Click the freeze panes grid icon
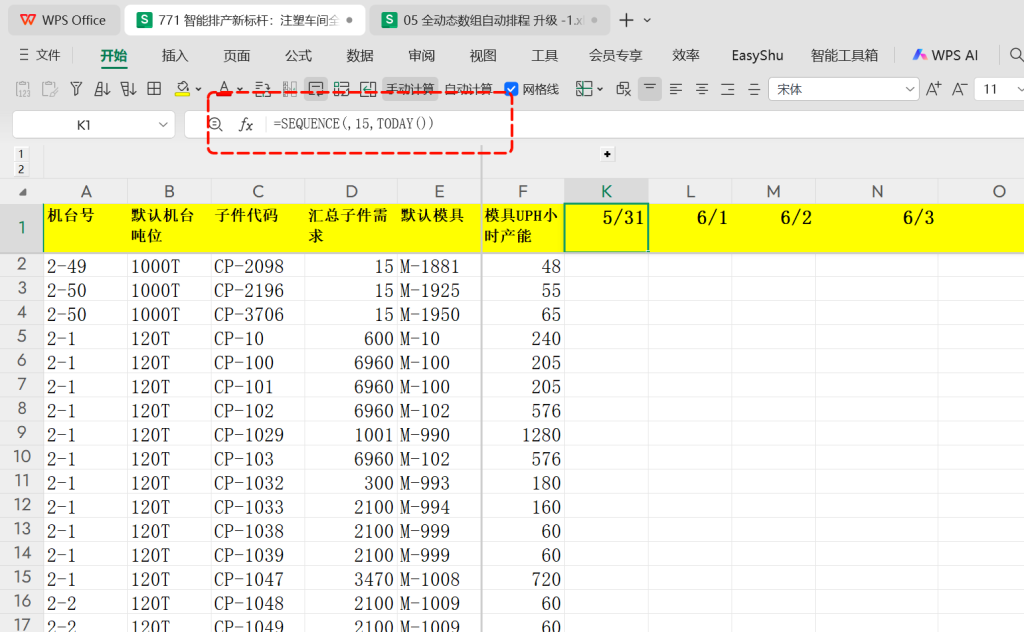The height and width of the screenshot is (632, 1024). (584, 89)
